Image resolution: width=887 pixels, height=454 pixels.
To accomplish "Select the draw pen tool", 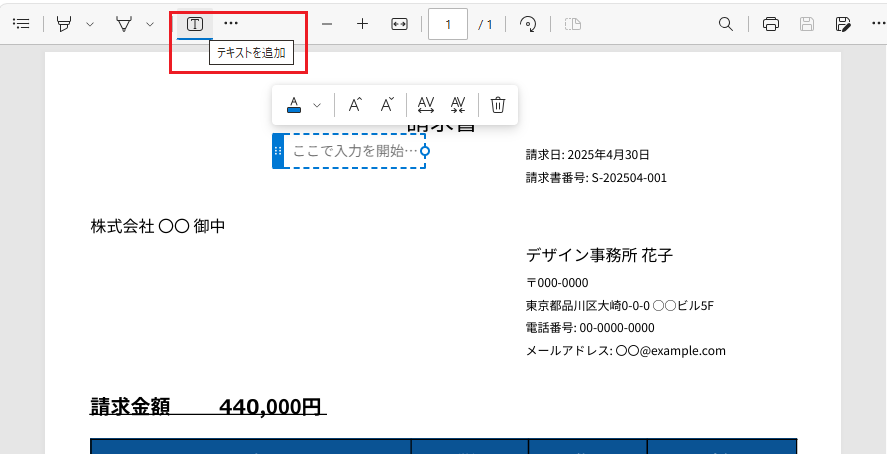I will (124, 24).
